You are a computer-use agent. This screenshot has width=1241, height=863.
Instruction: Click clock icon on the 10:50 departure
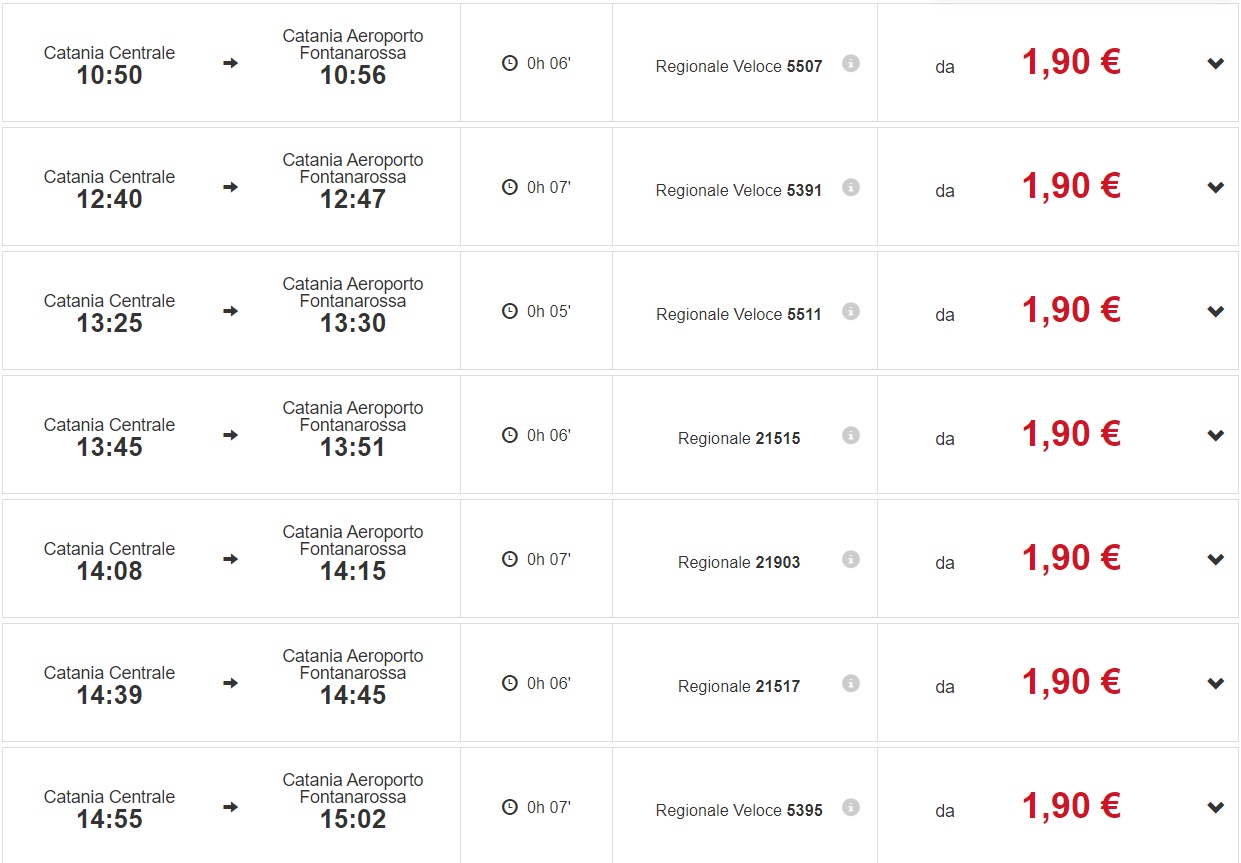510,63
